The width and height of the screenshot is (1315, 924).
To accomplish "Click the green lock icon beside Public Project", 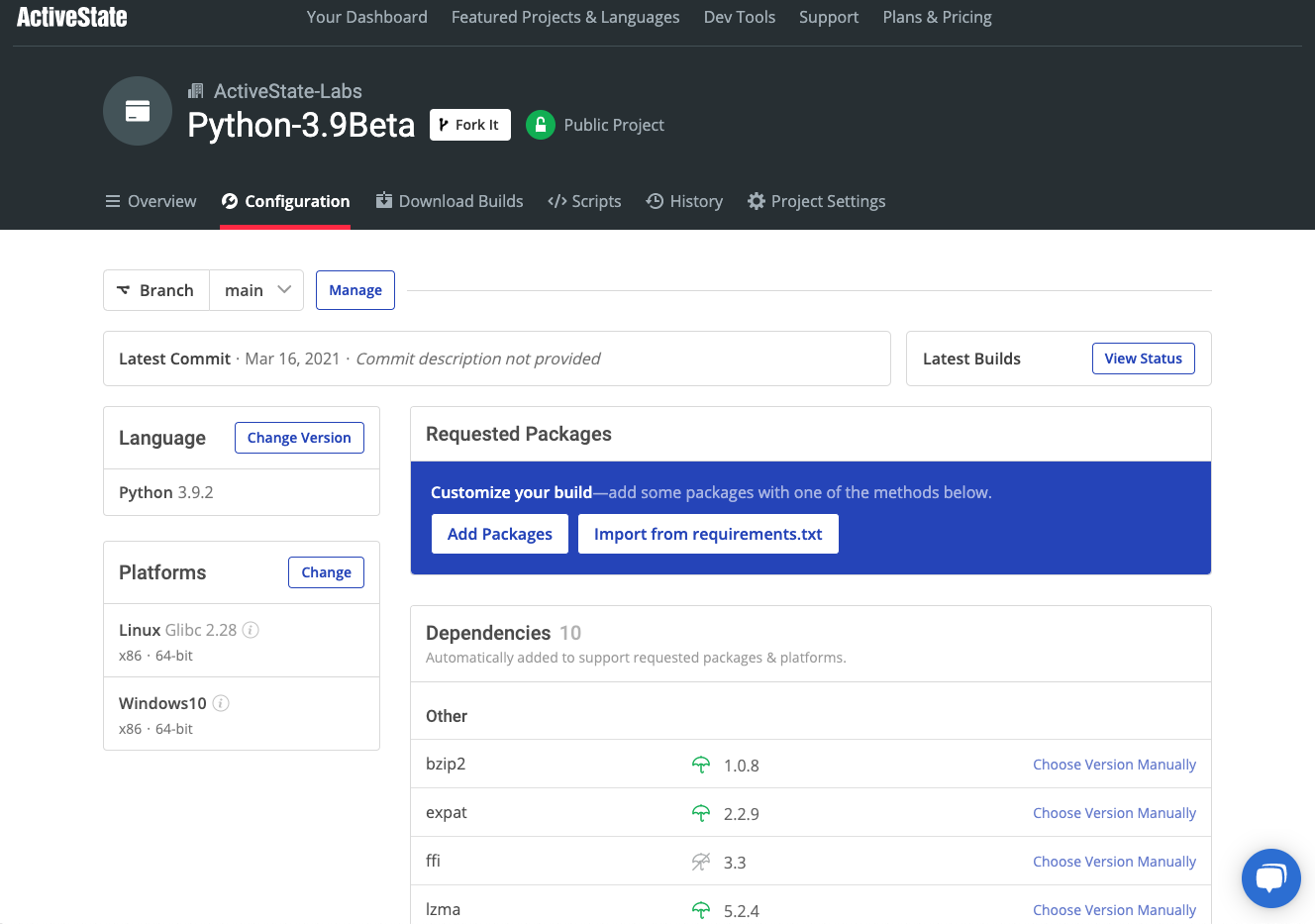I will [541, 125].
